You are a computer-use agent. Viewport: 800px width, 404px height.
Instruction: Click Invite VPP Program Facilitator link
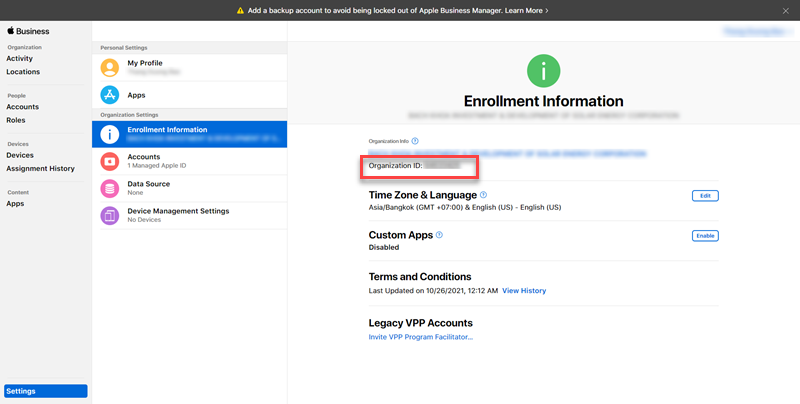pyautogui.click(x=421, y=337)
